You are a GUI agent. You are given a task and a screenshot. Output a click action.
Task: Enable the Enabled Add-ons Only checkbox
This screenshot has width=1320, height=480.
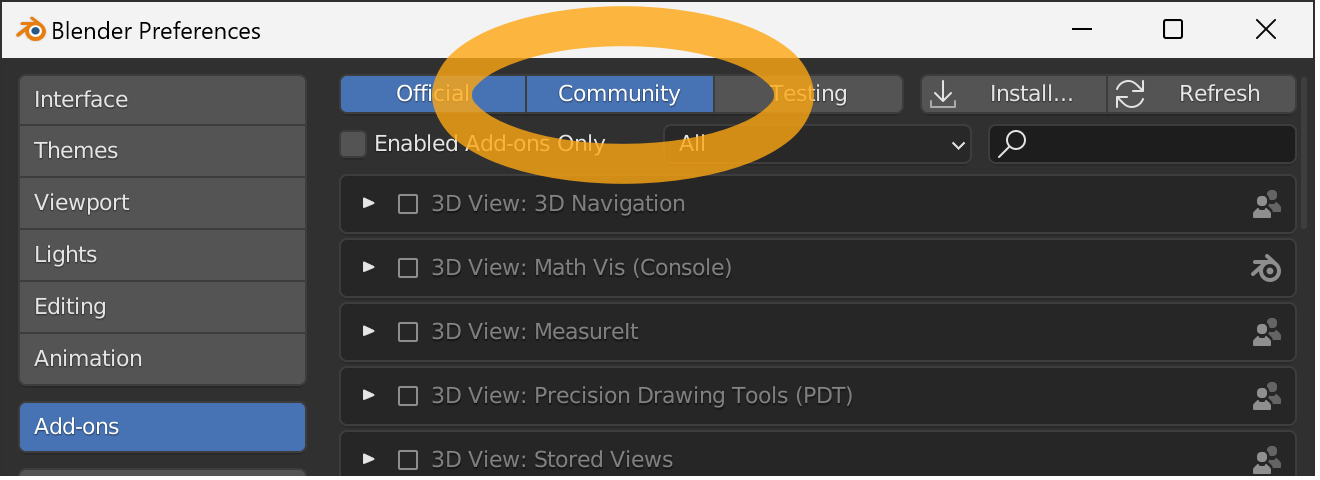tap(353, 144)
